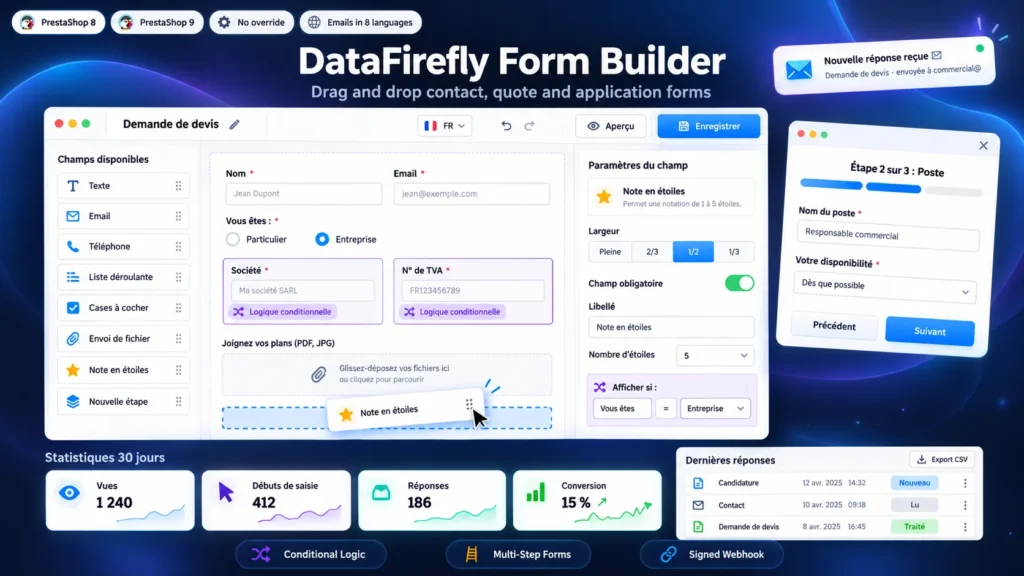Set width to Pleine
The width and height of the screenshot is (1024, 576).
coord(610,251)
